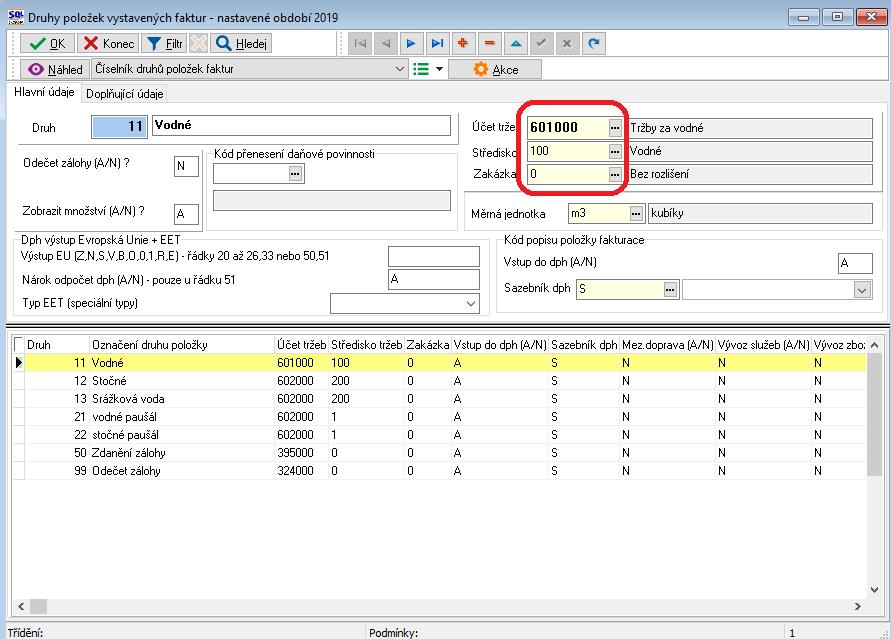This screenshot has height=639, width=891.
Task: Click account cell 324000
Action: tap(301, 471)
